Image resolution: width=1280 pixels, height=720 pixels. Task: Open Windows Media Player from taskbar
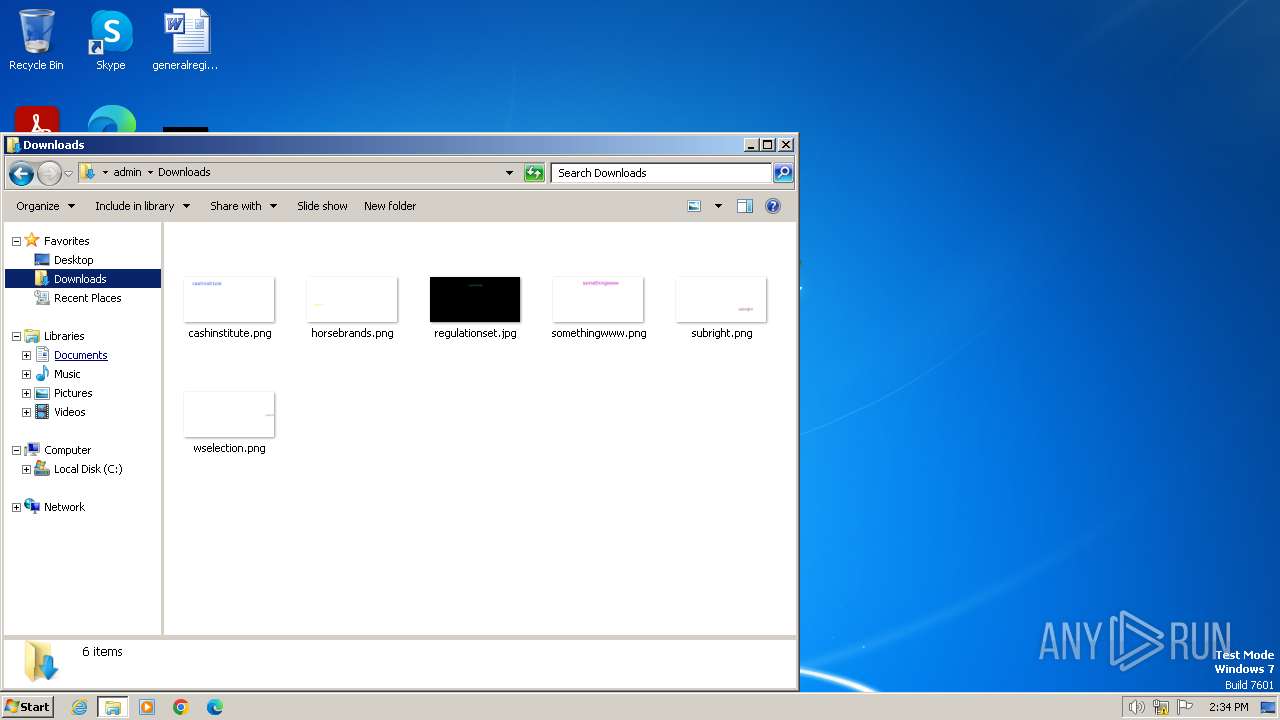(x=147, y=707)
